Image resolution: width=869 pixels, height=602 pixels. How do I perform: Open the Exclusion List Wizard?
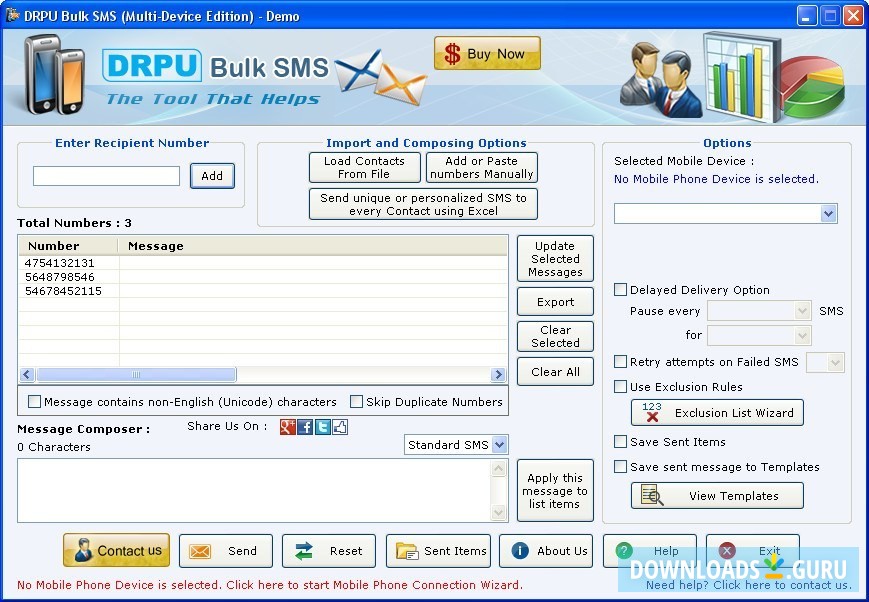[x=717, y=412]
